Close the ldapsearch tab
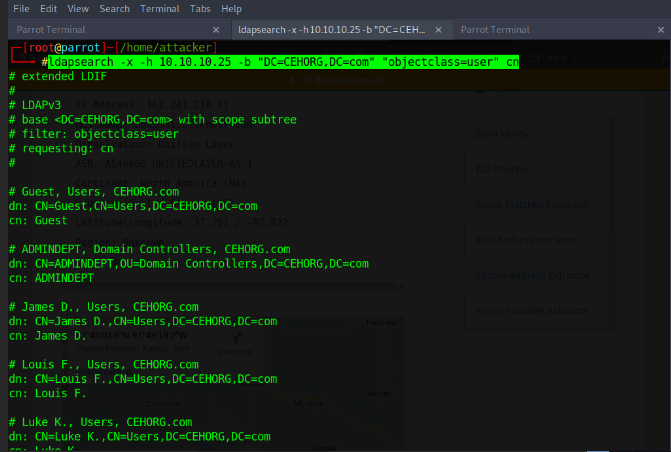The height and width of the screenshot is (452, 671). 441,30
